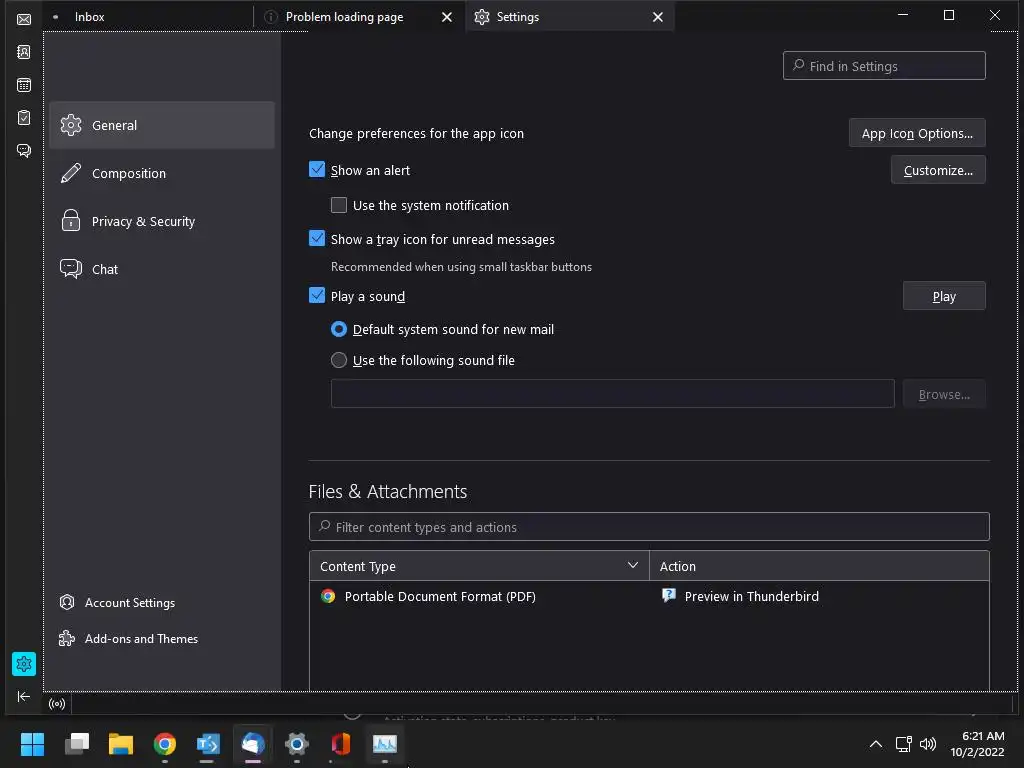The width and height of the screenshot is (1024, 768).
Task: Uncheck the Play a sound checkbox
Action: [x=317, y=295]
